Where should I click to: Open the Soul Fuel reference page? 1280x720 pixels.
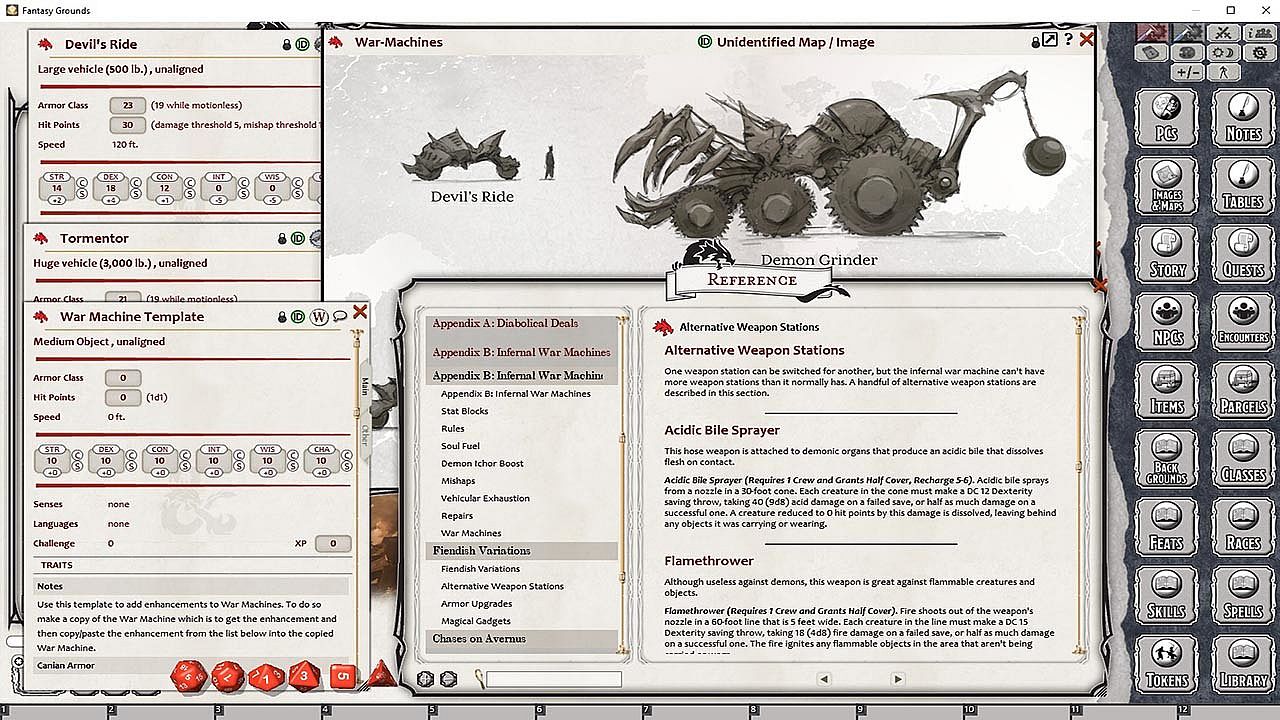click(460, 446)
